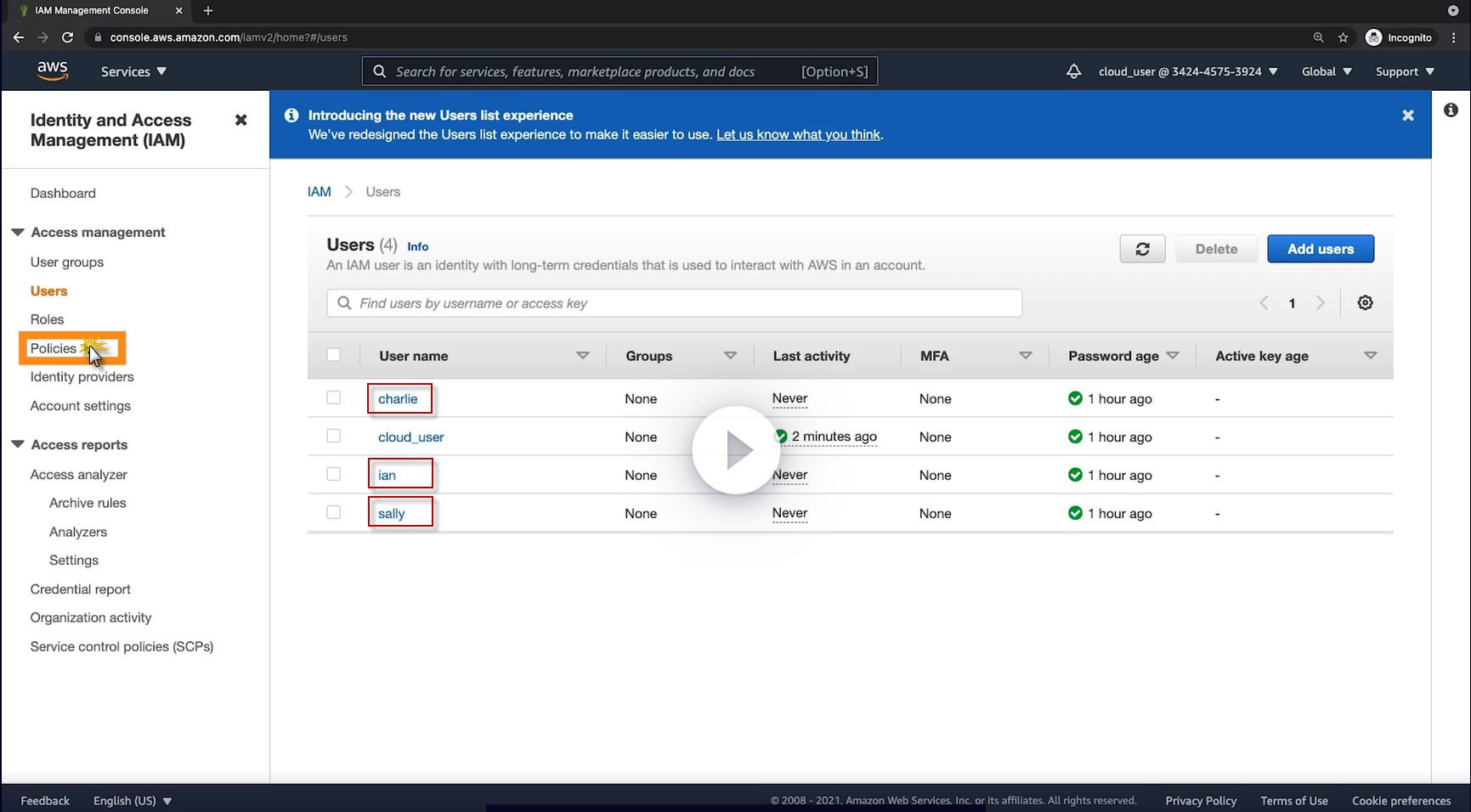Screen dimensions: 1471x812
Task: Close the IAM navigation sidebar panel
Action: coord(240,121)
